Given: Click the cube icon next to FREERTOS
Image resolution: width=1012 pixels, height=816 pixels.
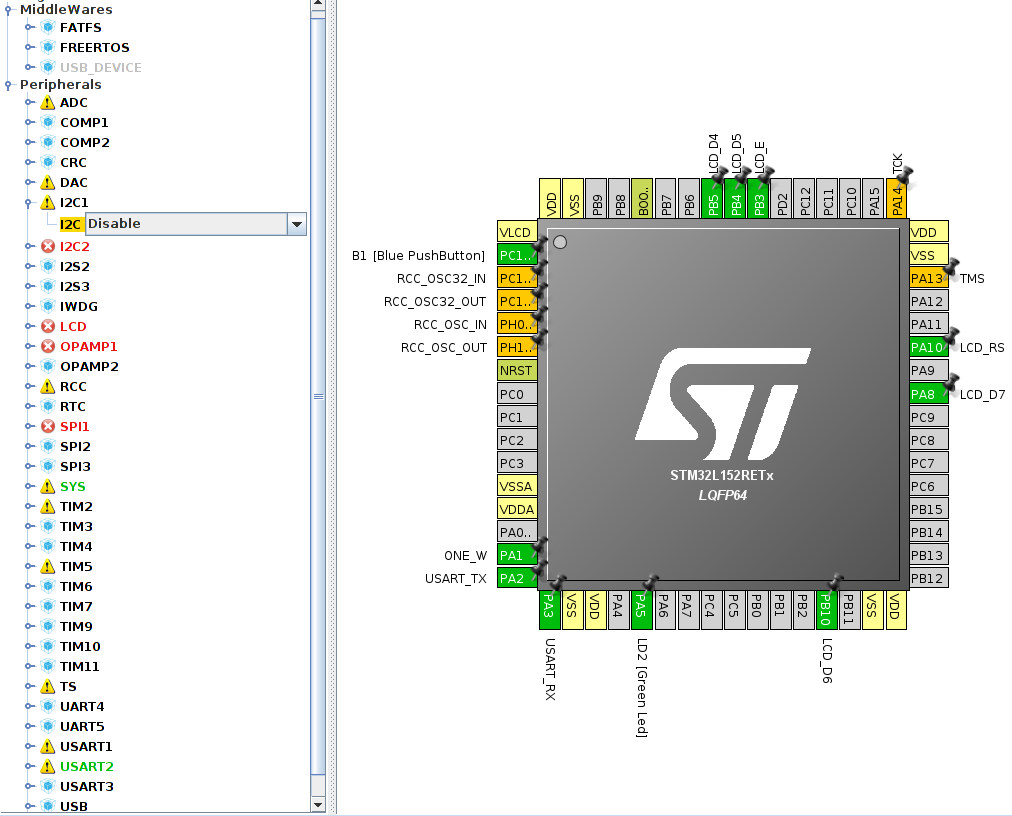Looking at the screenshot, I should (x=47, y=48).
